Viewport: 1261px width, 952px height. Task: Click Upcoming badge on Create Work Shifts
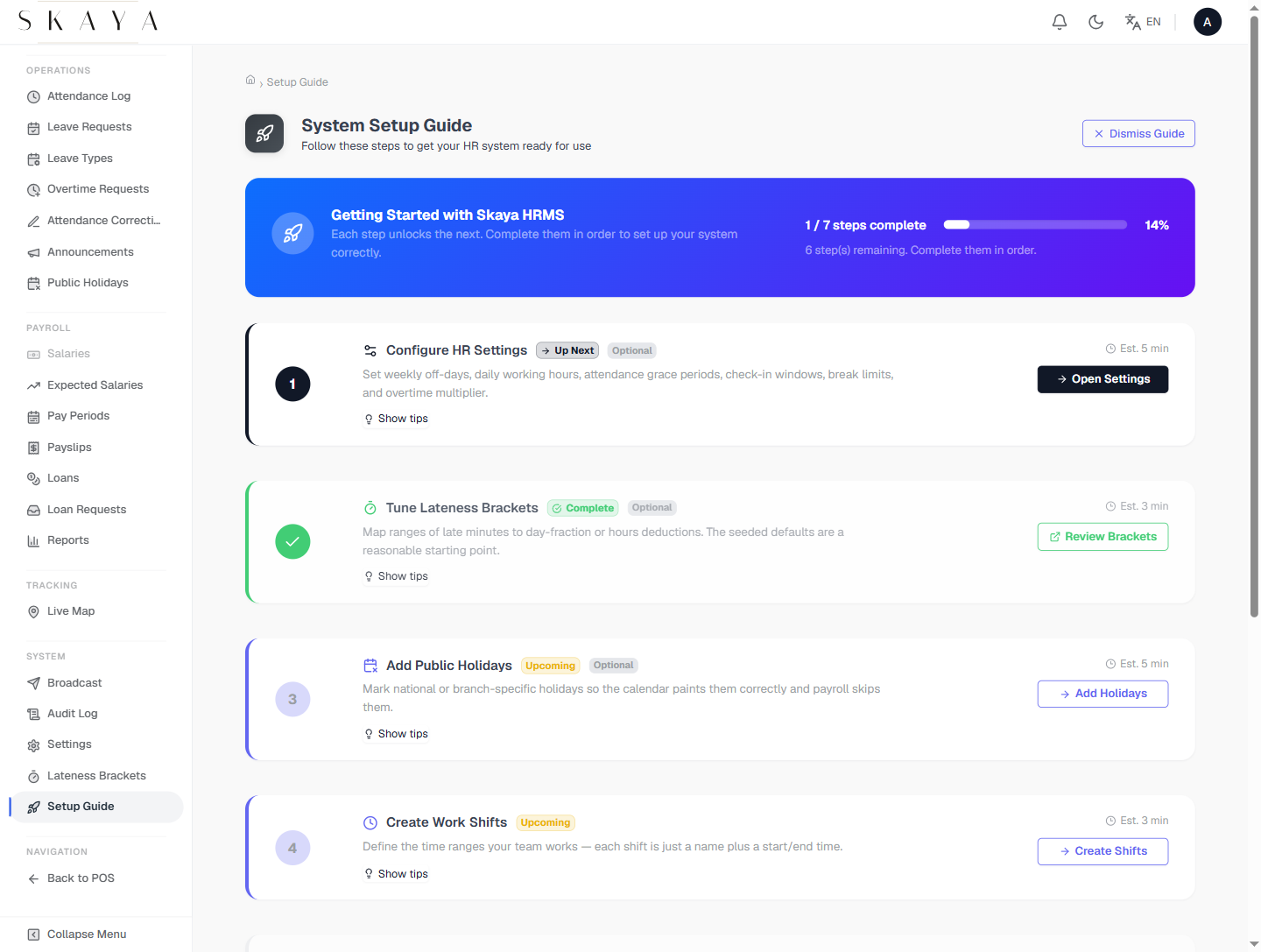(546, 822)
